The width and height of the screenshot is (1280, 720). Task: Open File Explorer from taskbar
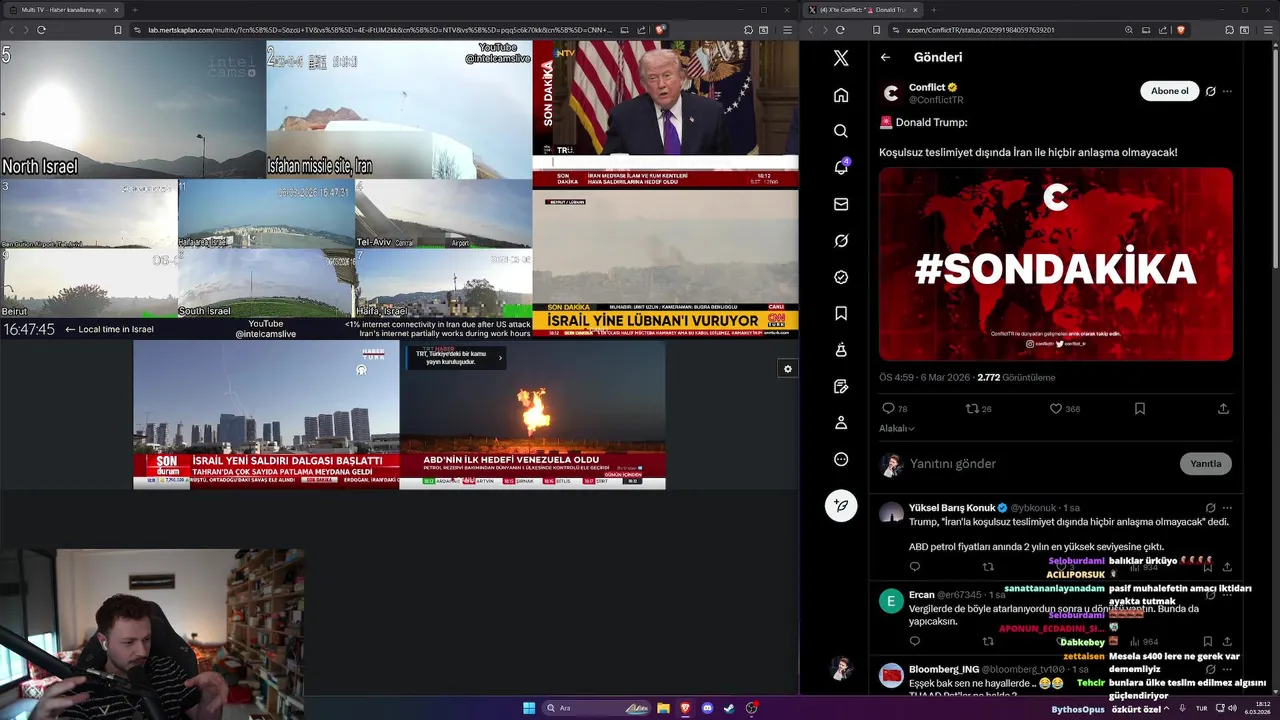pos(663,708)
